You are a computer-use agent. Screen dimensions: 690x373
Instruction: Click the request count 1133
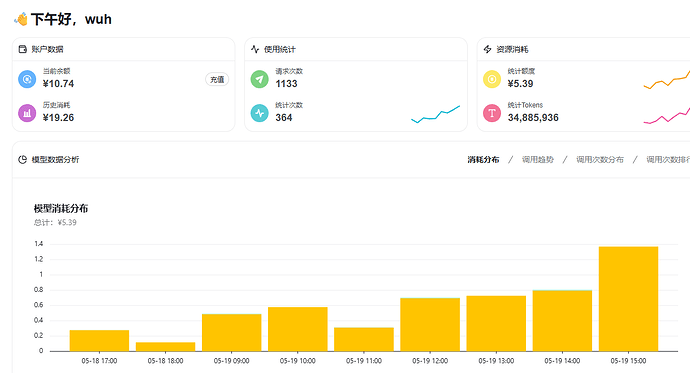[x=286, y=84]
